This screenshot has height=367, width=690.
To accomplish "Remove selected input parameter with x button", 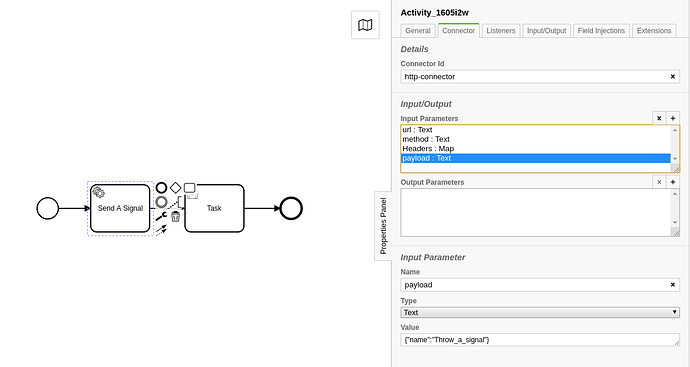I will [x=659, y=118].
